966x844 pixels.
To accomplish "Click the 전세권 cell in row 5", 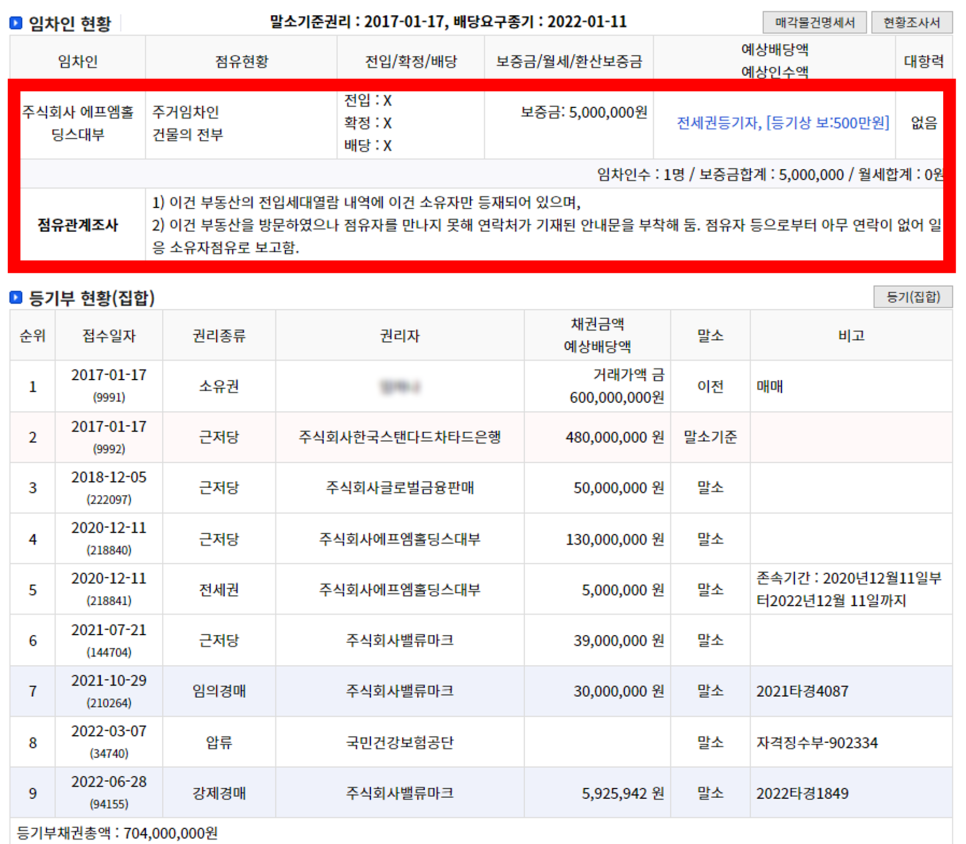I will click(x=219, y=590).
